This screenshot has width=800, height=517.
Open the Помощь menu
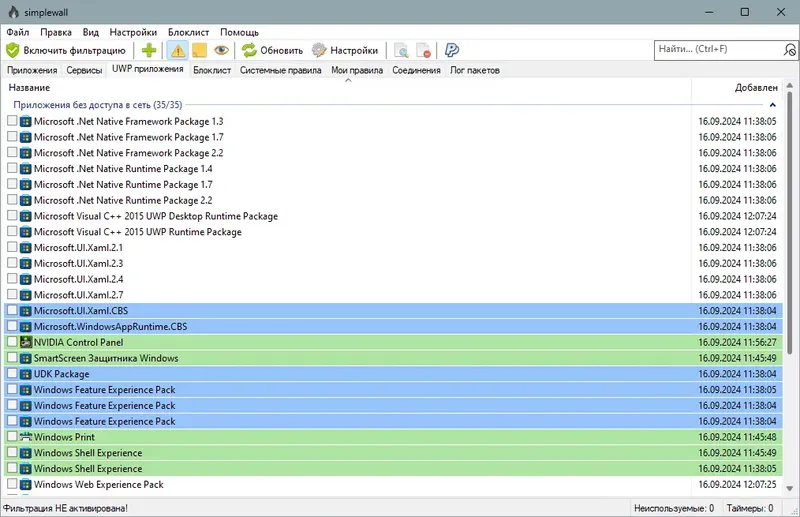[239, 32]
